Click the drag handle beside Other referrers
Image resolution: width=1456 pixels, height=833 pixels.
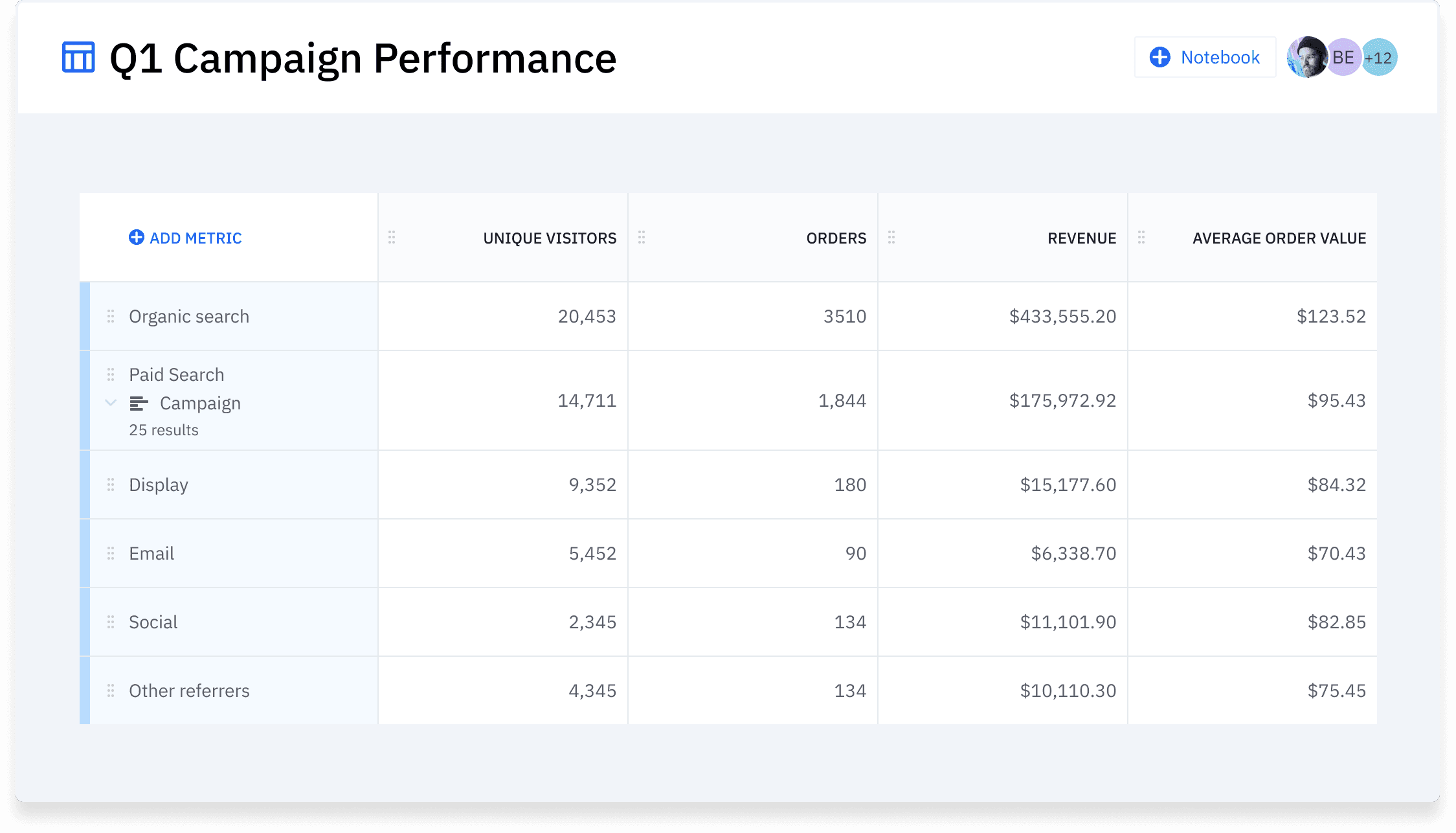click(x=110, y=690)
